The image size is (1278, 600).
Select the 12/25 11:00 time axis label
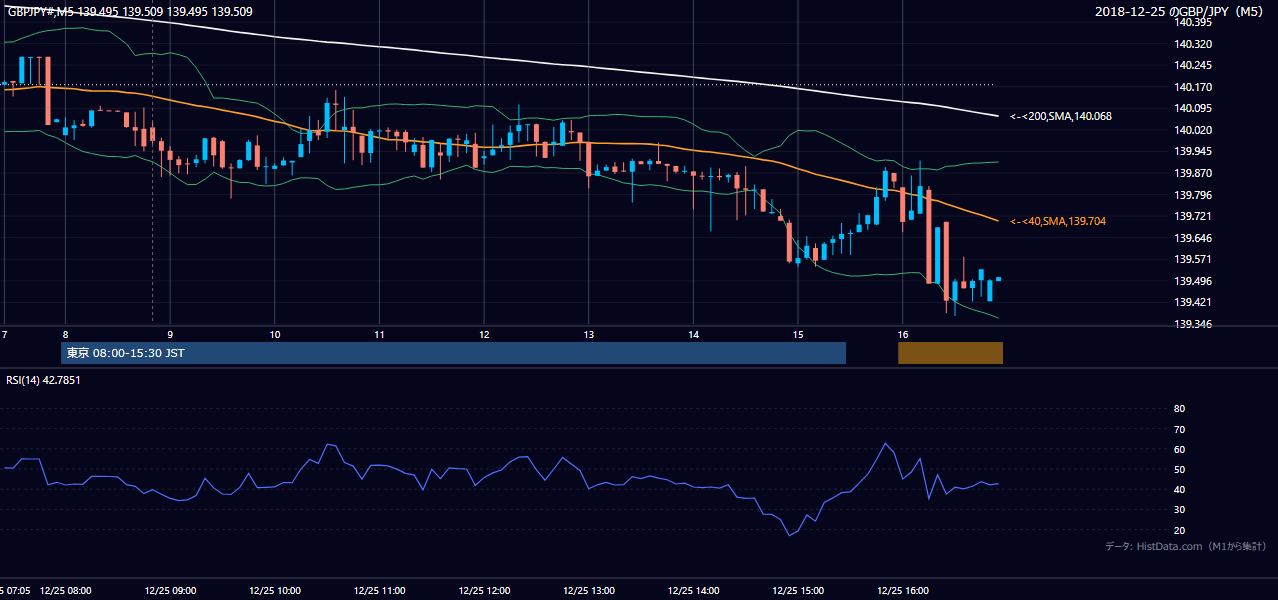click(x=379, y=591)
